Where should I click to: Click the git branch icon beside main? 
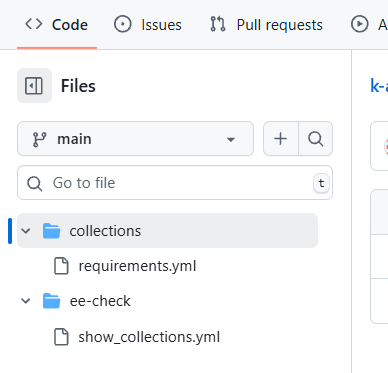click(40, 139)
